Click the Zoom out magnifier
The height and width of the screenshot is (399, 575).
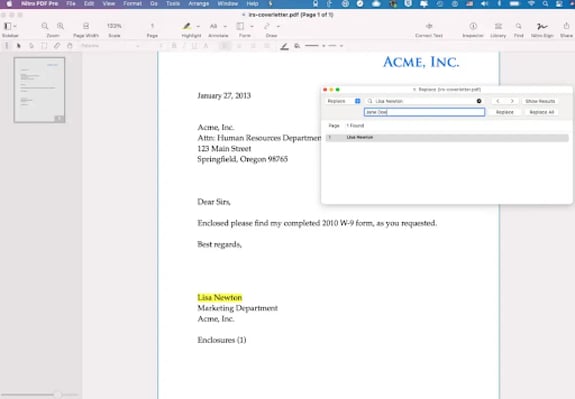point(45,26)
